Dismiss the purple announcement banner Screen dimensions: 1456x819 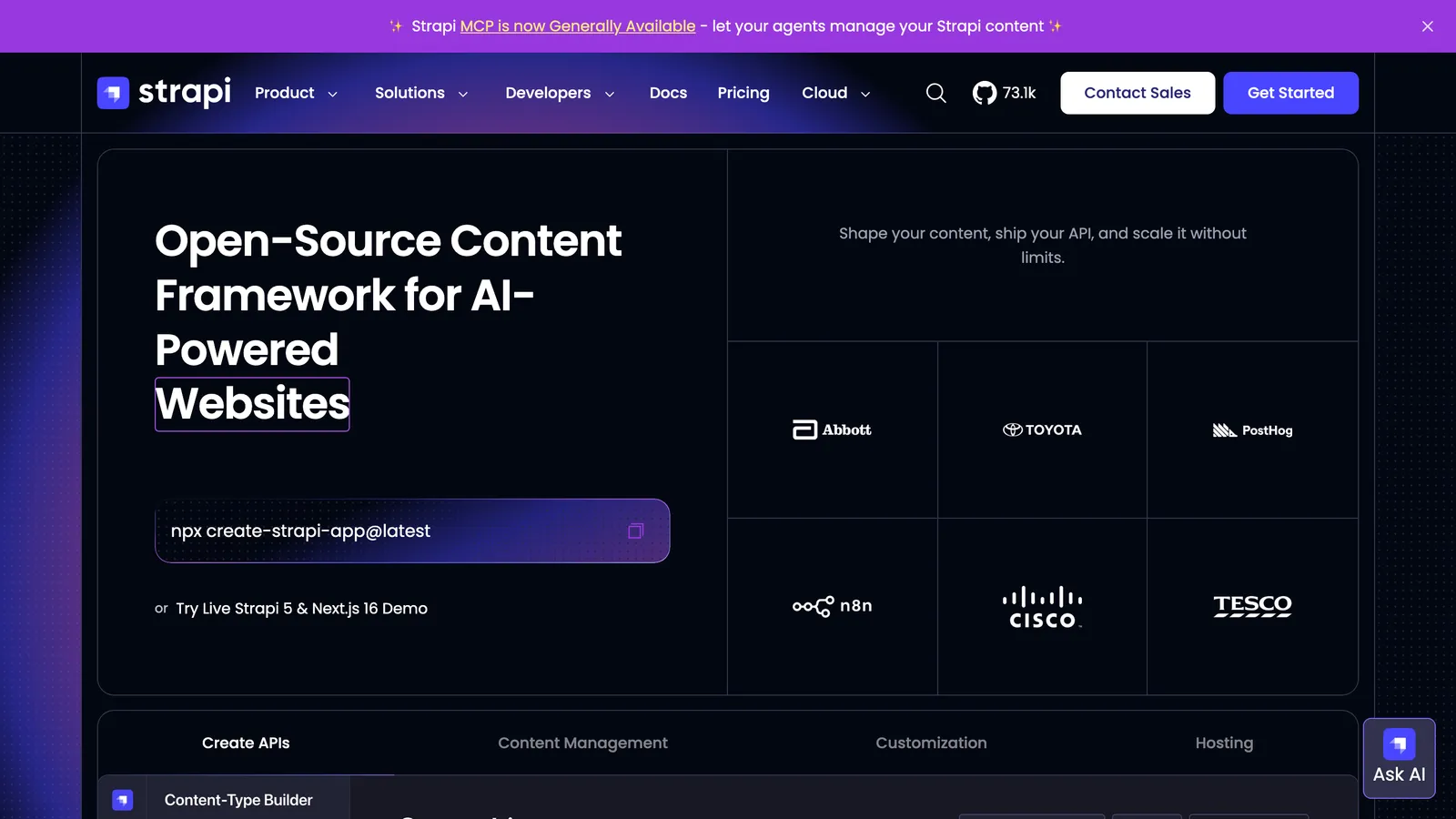tap(1428, 26)
